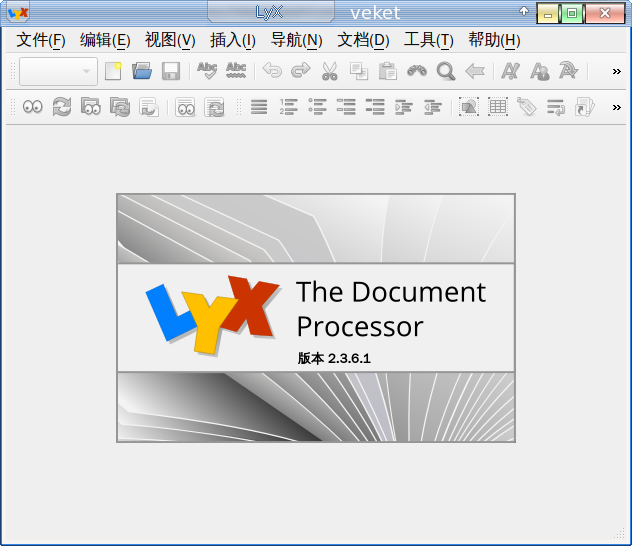632x546 pixels.
Task: View master document icon
Action: coord(91,107)
